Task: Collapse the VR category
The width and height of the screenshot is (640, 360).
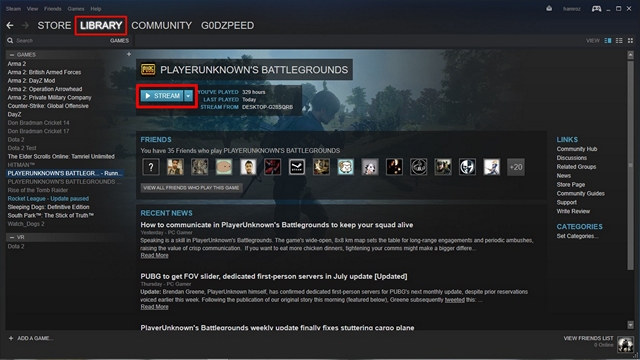Action: 12,237
